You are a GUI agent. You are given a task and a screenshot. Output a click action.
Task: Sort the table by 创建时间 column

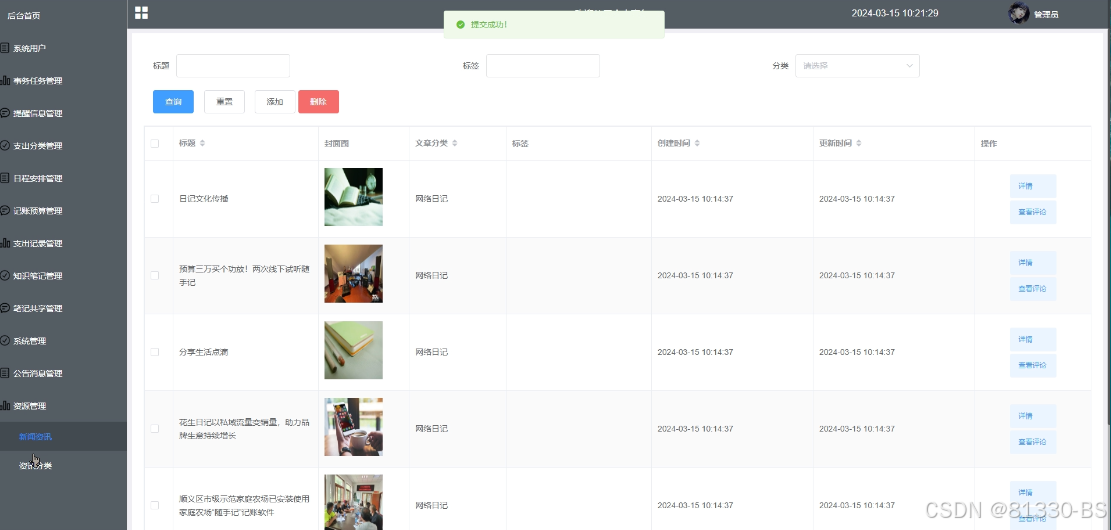point(697,143)
